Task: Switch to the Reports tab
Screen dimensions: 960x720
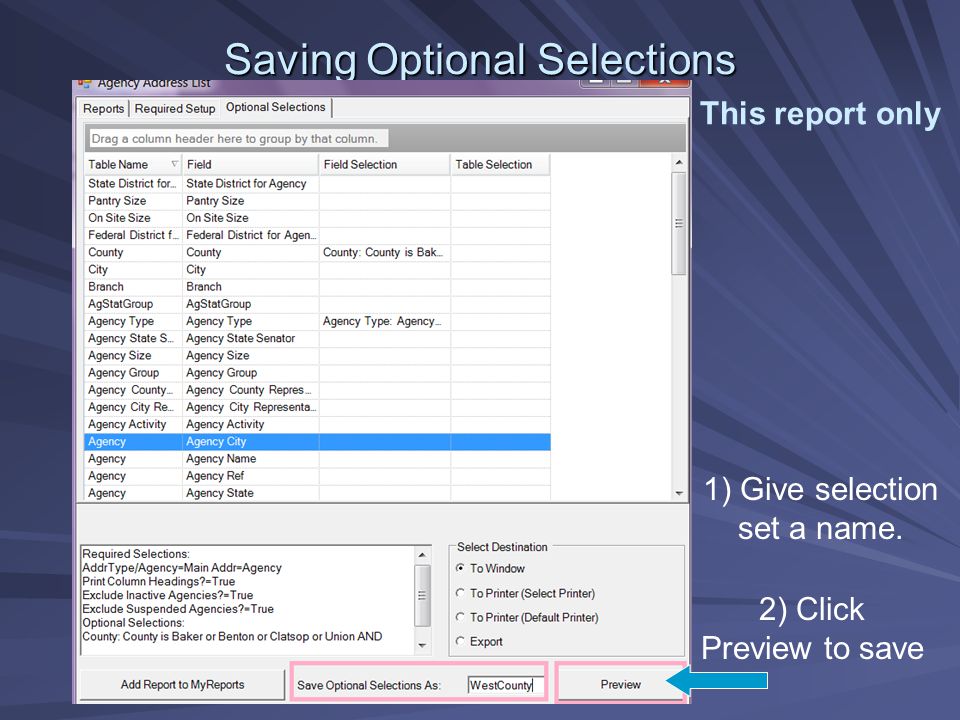Action: [x=103, y=108]
